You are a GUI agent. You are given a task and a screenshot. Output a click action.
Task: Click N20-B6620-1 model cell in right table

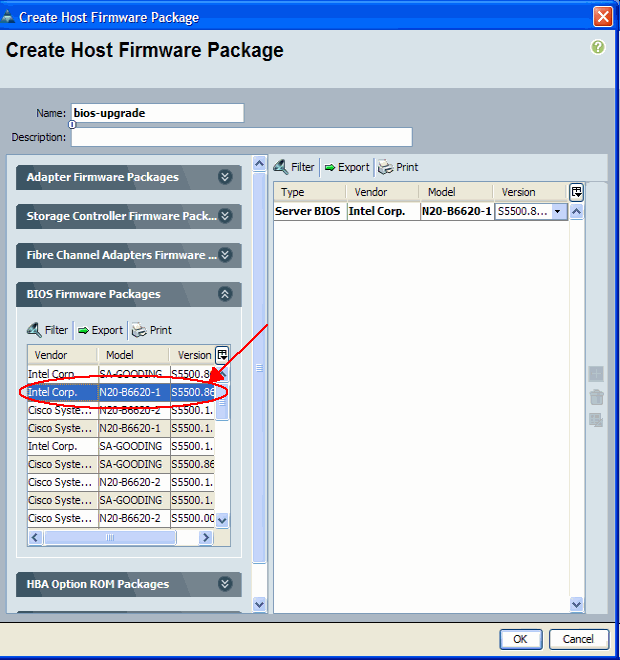pyautogui.click(x=457, y=211)
